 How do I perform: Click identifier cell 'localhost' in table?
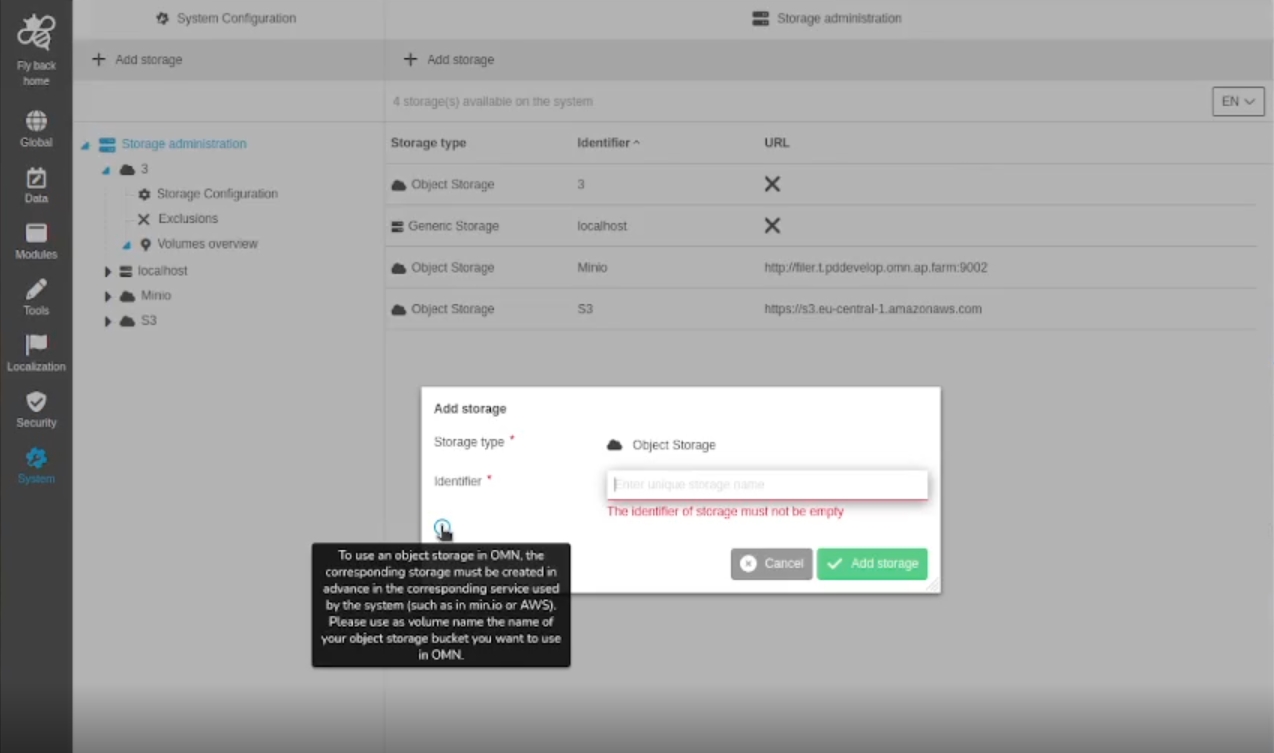pyautogui.click(x=602, y=226)
